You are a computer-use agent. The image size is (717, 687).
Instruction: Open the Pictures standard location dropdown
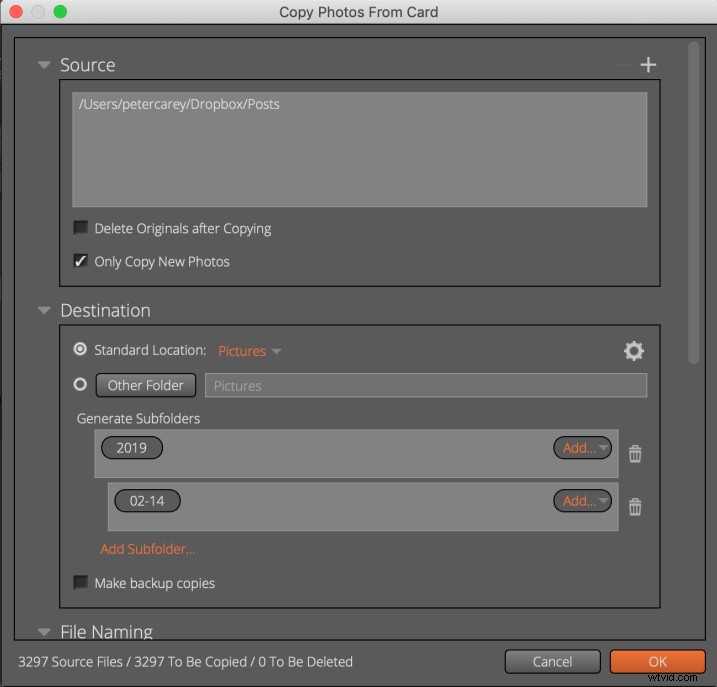click(249, 351)
